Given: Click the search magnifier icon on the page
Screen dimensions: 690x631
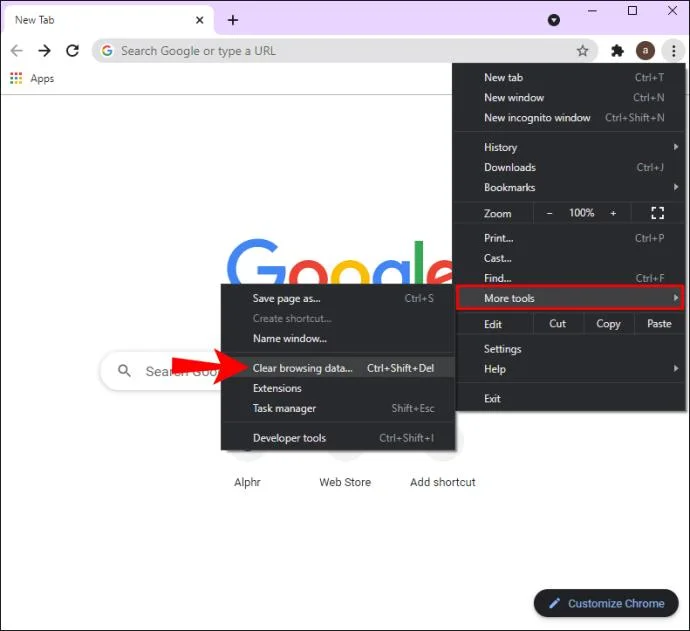Looking at the screenshot, I should (124, 371).
